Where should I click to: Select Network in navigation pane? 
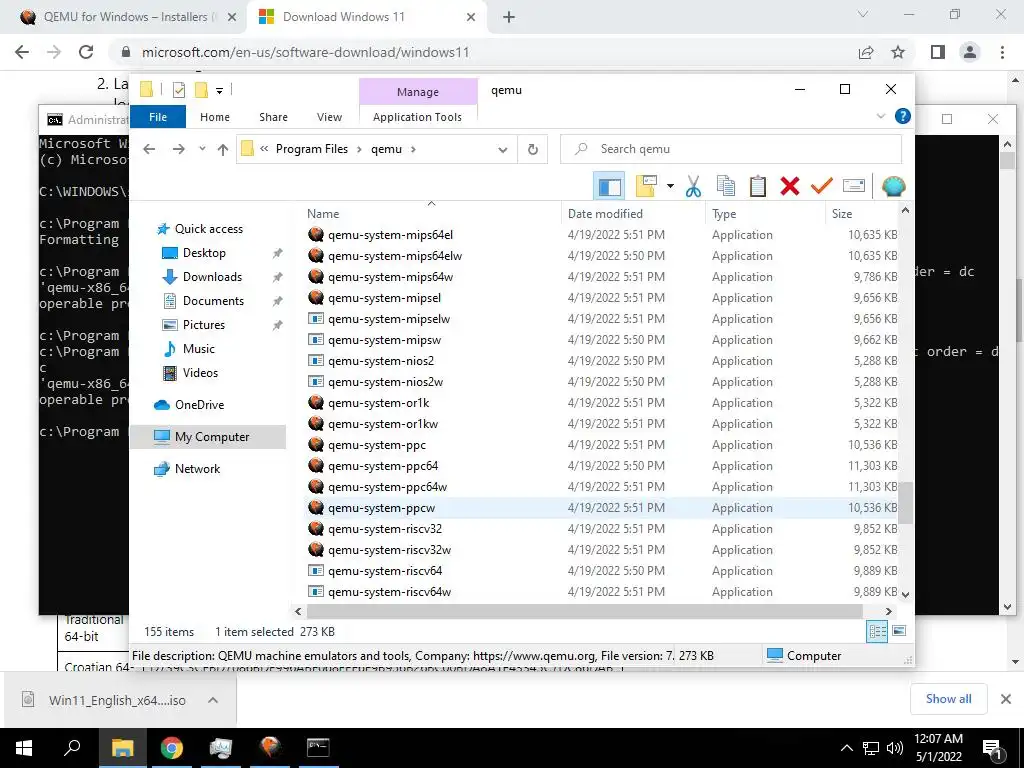(x=197, y=469)
